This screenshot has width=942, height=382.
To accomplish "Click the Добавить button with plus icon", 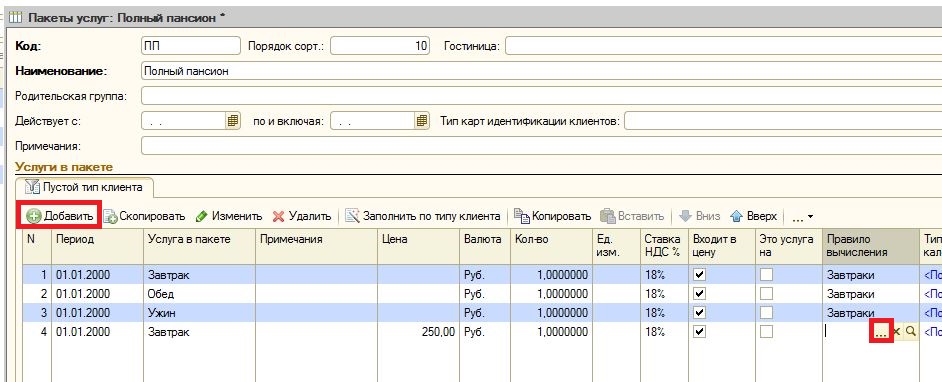I will [x=59, y=216].
